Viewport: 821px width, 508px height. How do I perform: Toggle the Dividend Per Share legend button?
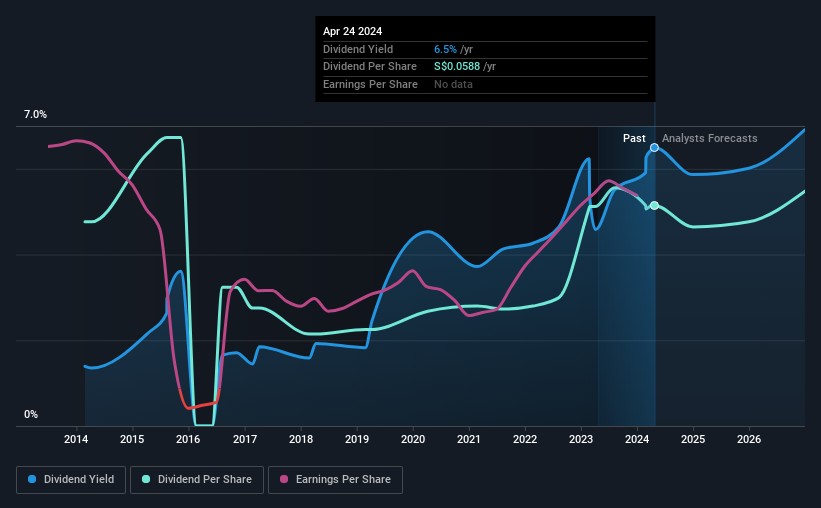pyautogui.click(x=197, y=480)
